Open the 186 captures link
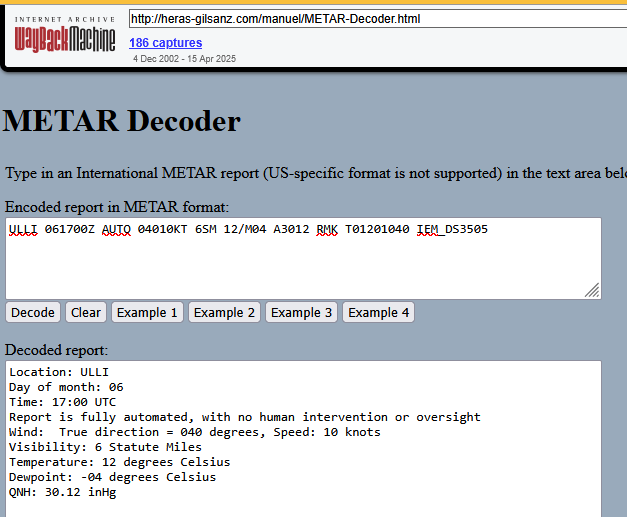This screenshot has width=627, height=517. click(x=165, y=43)
